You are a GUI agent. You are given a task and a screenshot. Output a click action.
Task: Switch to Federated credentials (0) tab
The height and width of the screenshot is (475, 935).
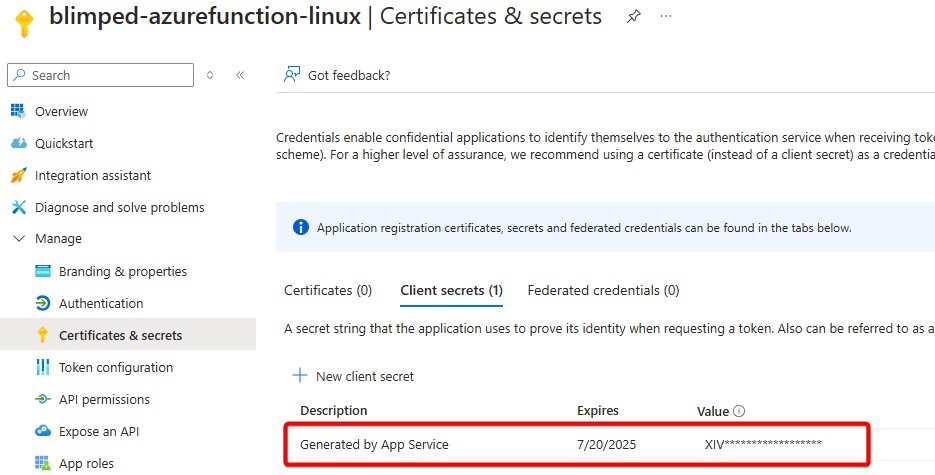click(x=603, y=290)
